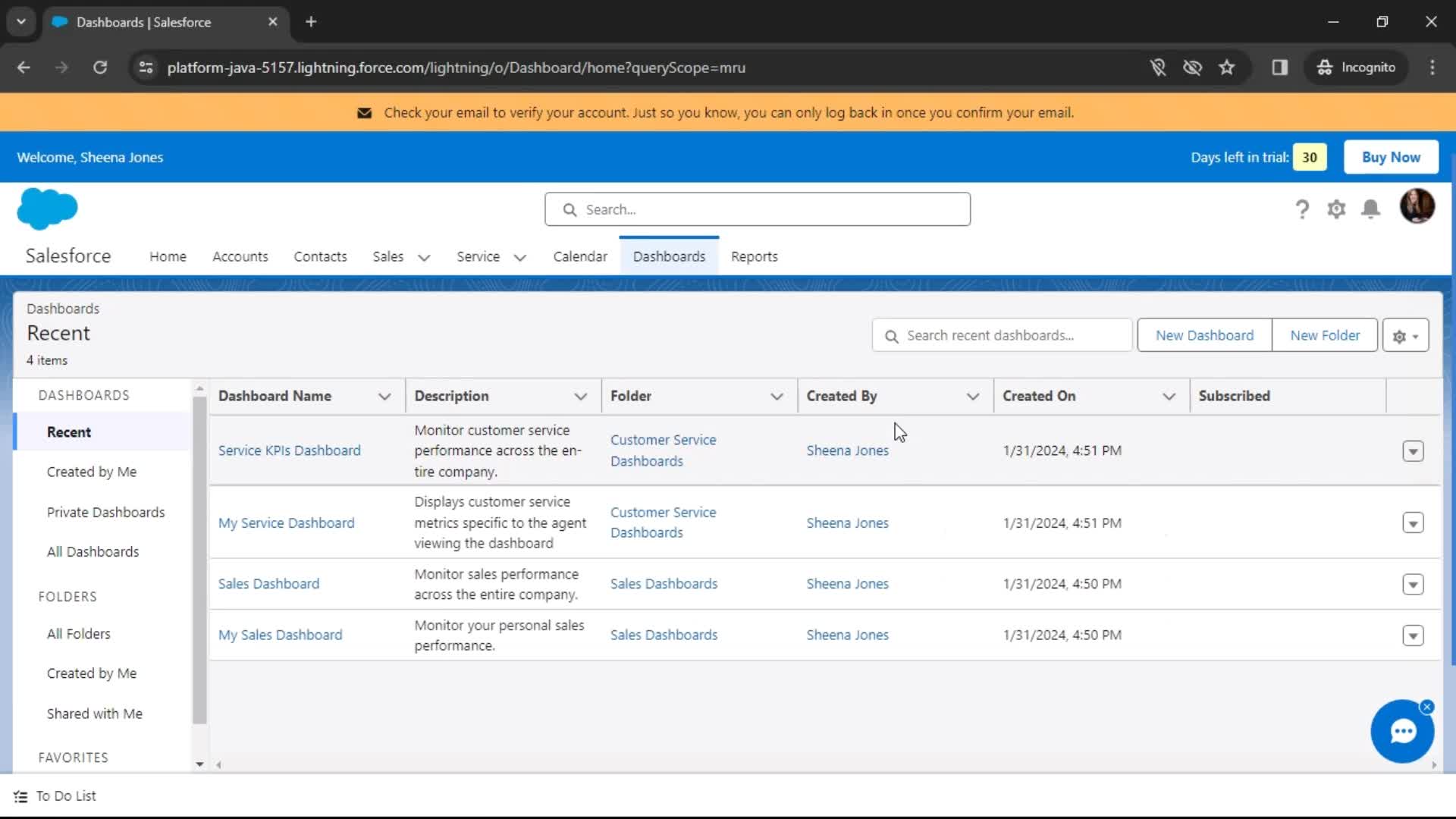Image resolution: width=1456 pixels, height=819 pixels.
Task: Click the Salesforce cloud logo
Action: (x=47, y=209)
